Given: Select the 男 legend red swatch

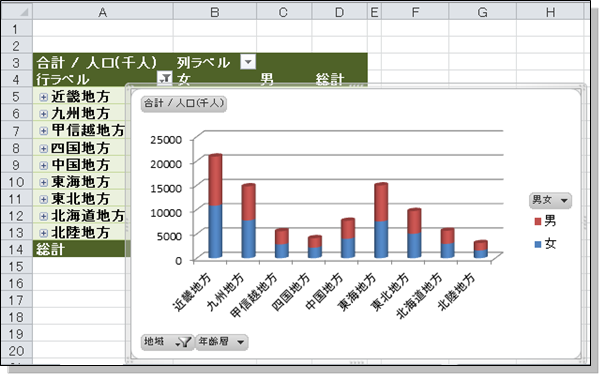Looking at the screenshot, I should click(x=538, y=222).
